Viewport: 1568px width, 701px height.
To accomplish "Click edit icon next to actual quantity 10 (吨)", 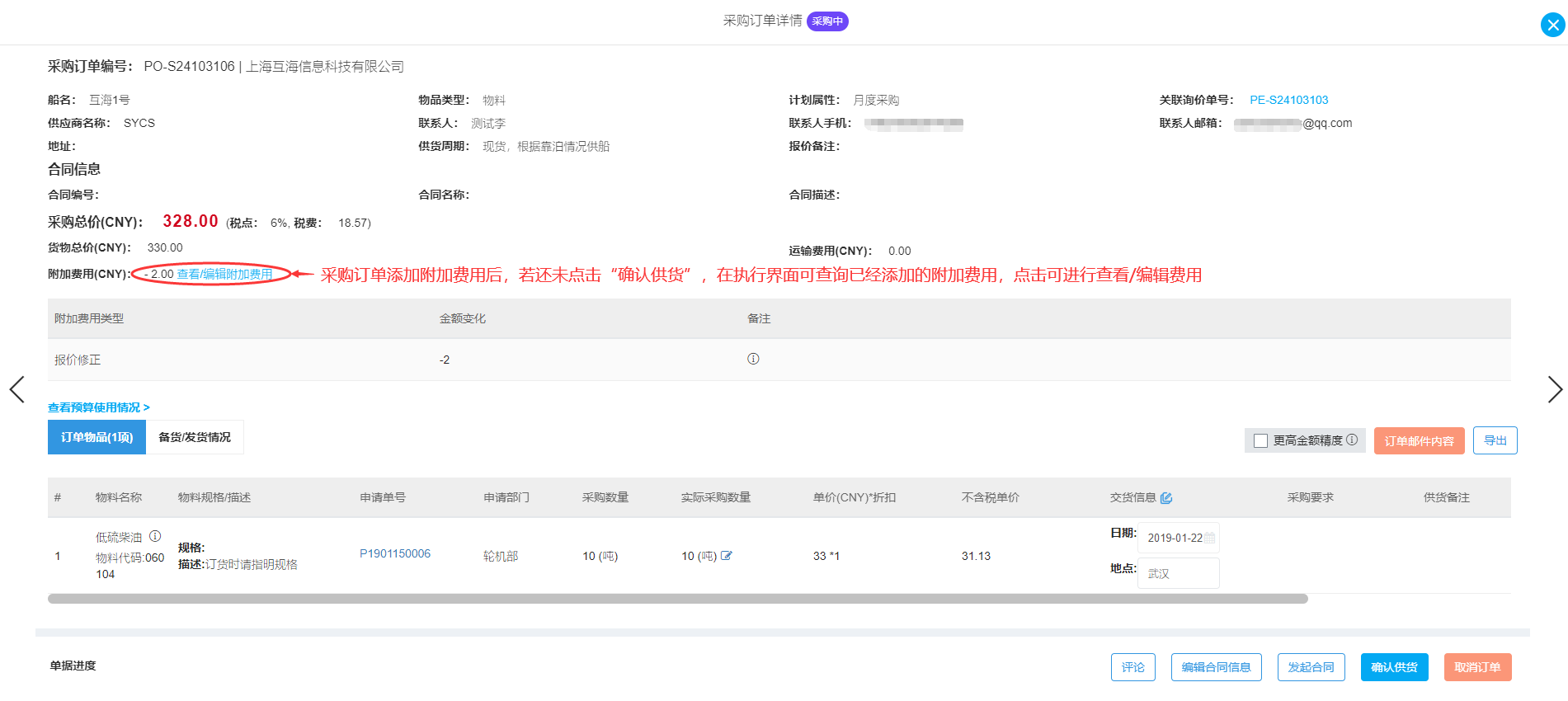I will 727,556.
